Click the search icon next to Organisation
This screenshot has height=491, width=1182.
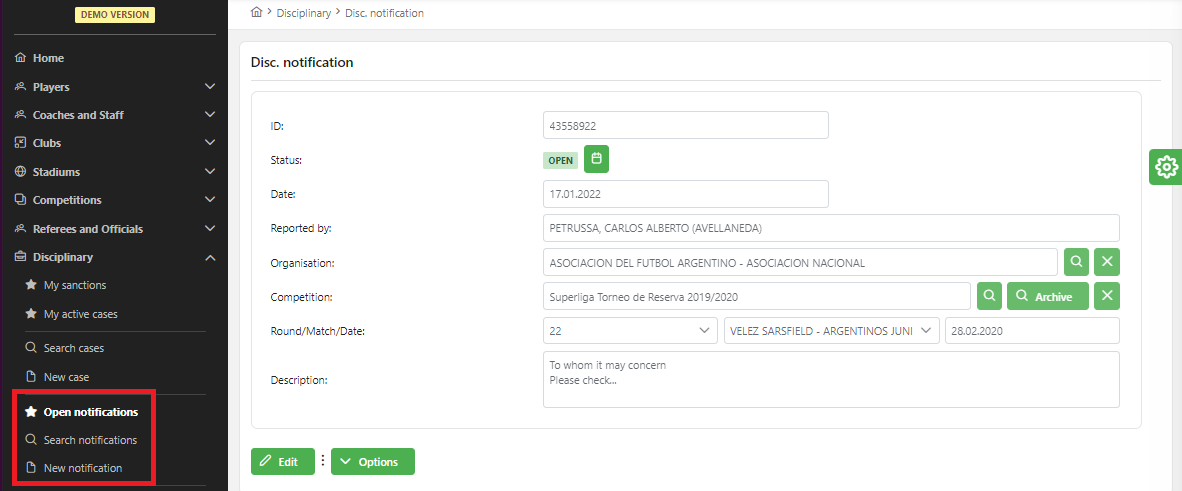1076,262
